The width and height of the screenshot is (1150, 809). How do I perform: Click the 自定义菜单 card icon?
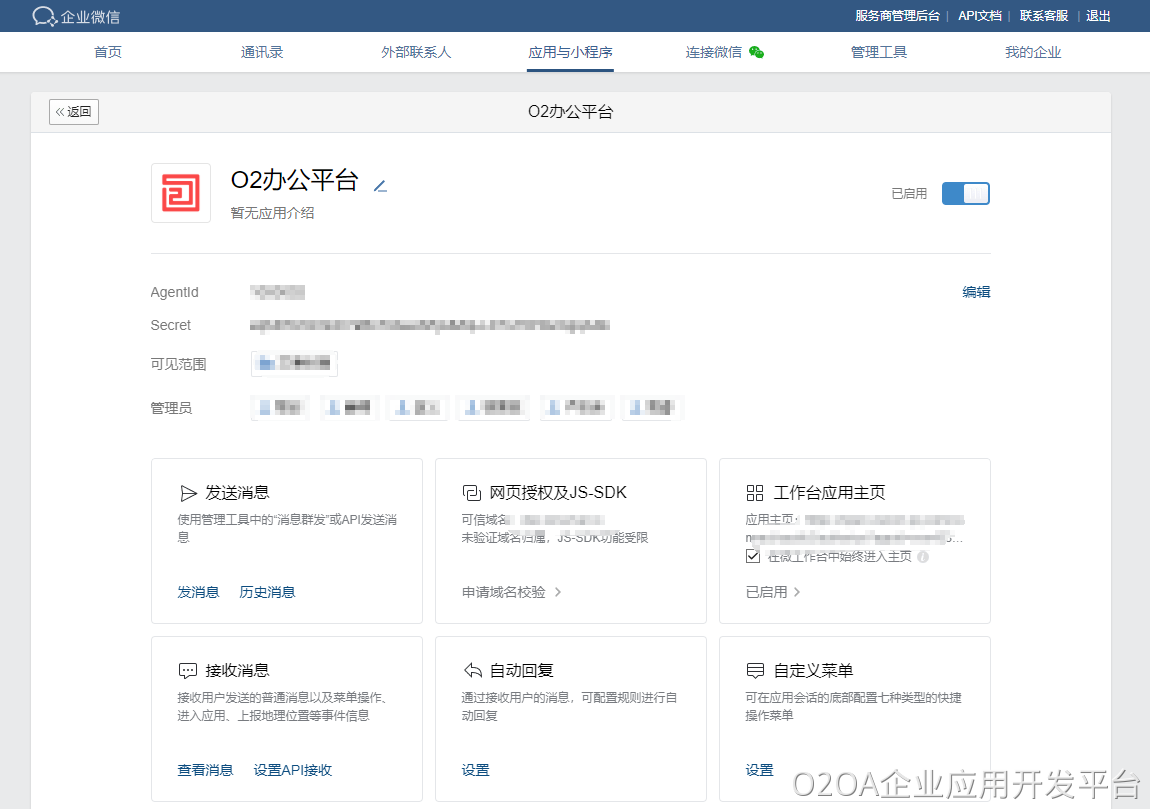point(755,671)
